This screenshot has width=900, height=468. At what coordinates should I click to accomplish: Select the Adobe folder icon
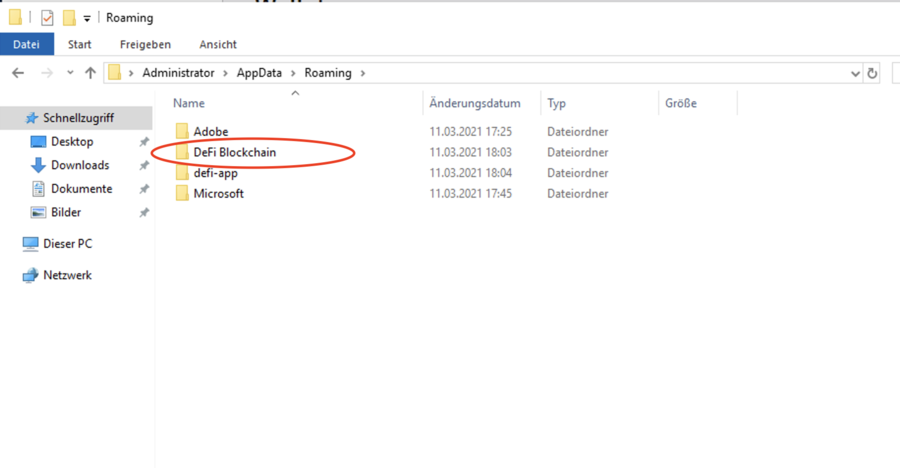[182, 132]
